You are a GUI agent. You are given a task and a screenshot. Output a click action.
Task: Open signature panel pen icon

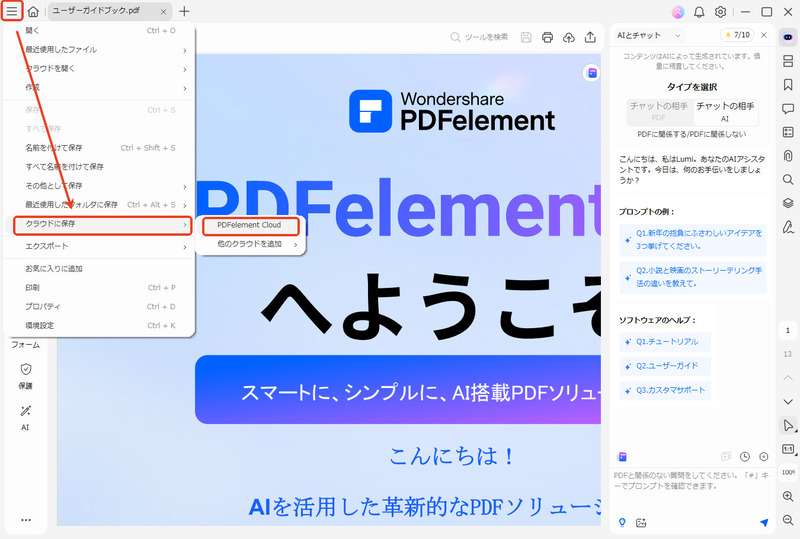(x=788, y=227)
